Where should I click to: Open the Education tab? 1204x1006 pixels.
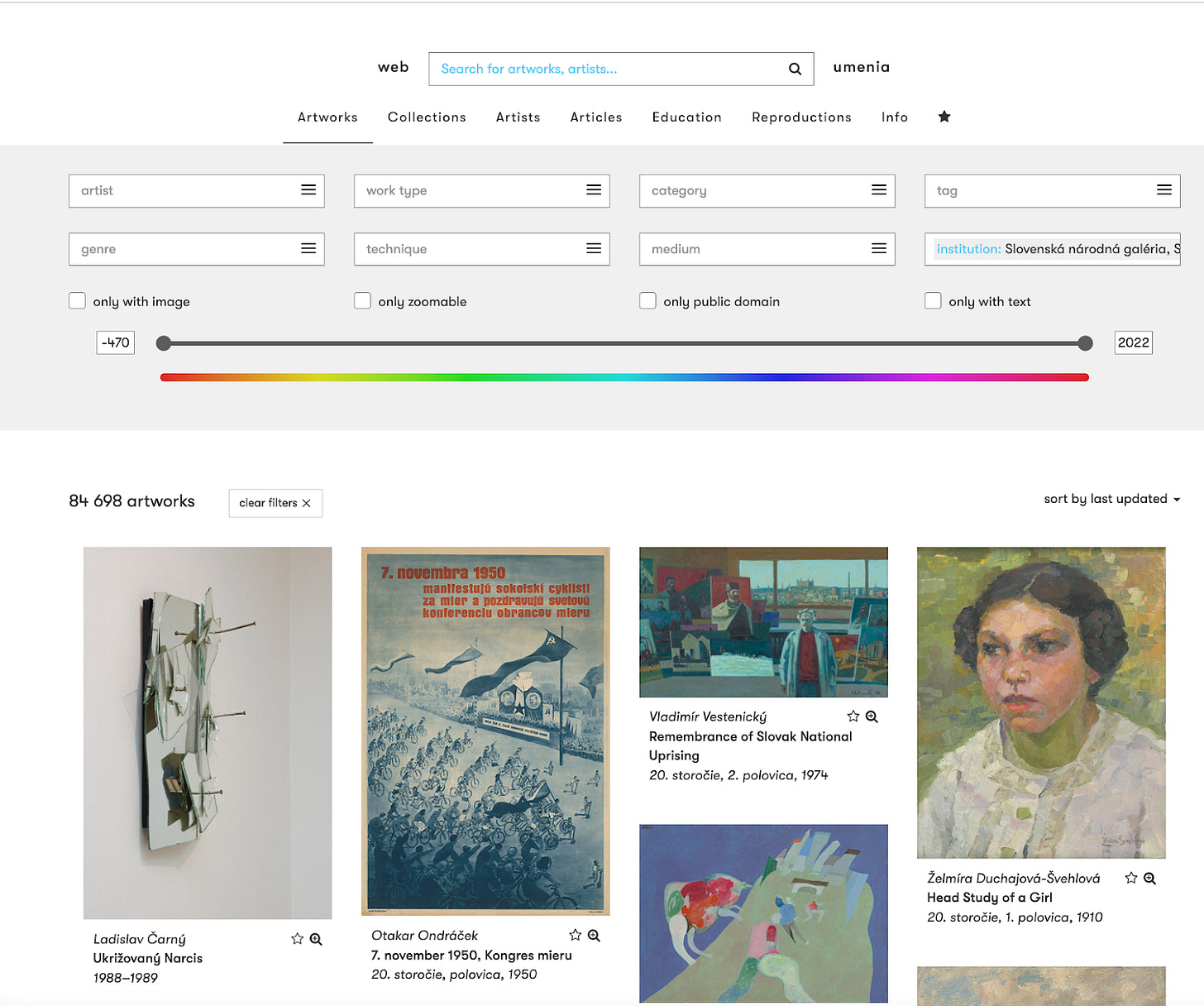click(x=687, y=117)
